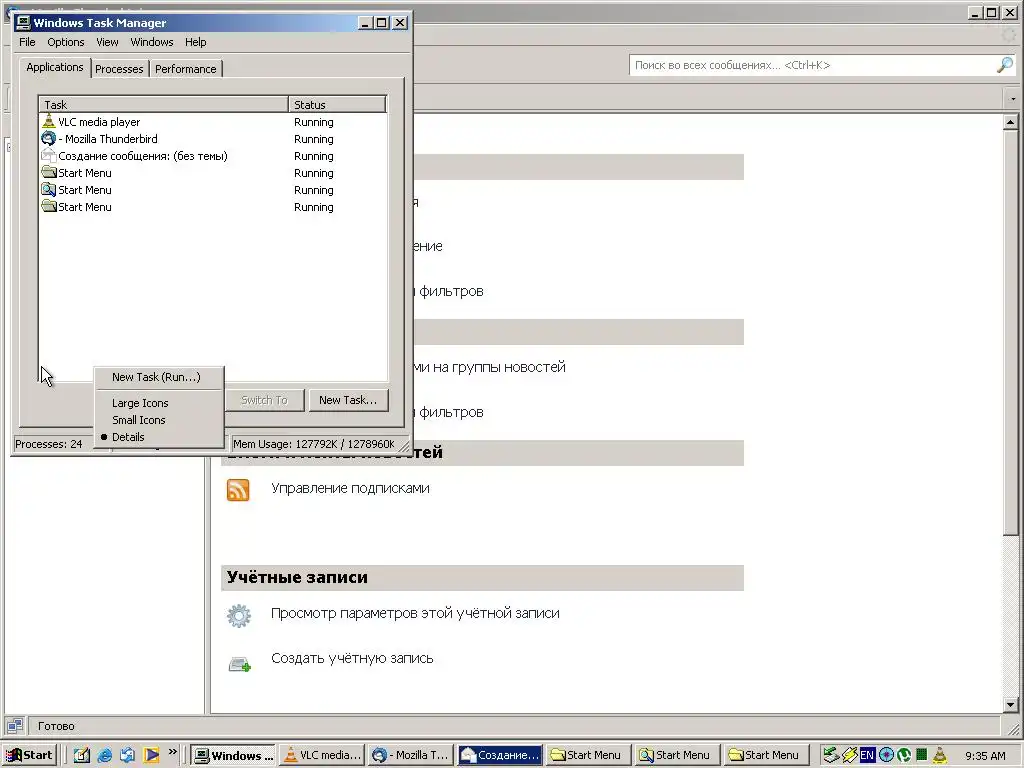The height and width of the screenshot is (768, 1024).
Task: Open the Управление подписками link
Action: pos(350,488)
